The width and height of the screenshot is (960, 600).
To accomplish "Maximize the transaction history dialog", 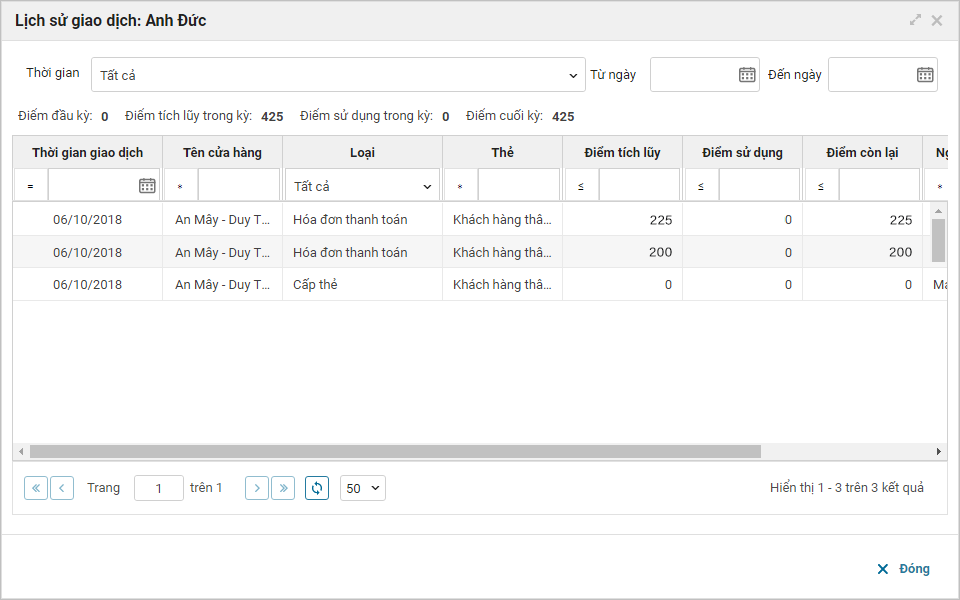I will [x=915, y=20].
